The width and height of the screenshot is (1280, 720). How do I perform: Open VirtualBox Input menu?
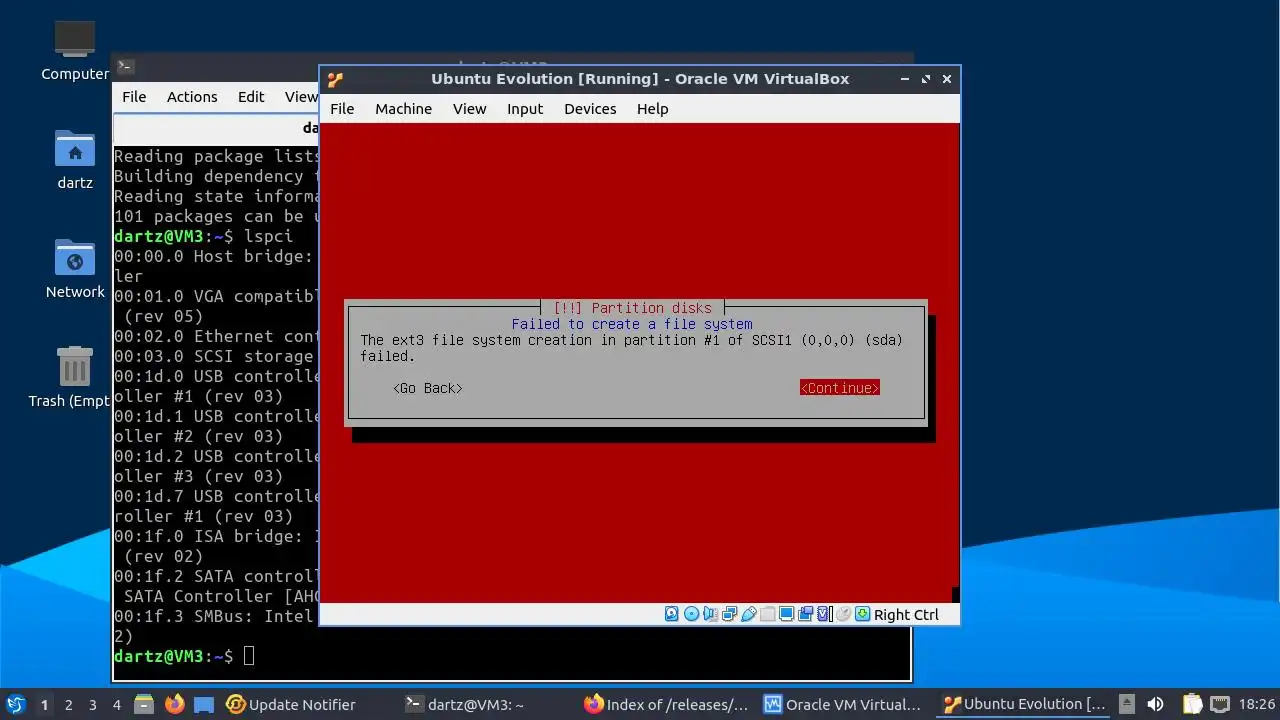tap(525, 109)
